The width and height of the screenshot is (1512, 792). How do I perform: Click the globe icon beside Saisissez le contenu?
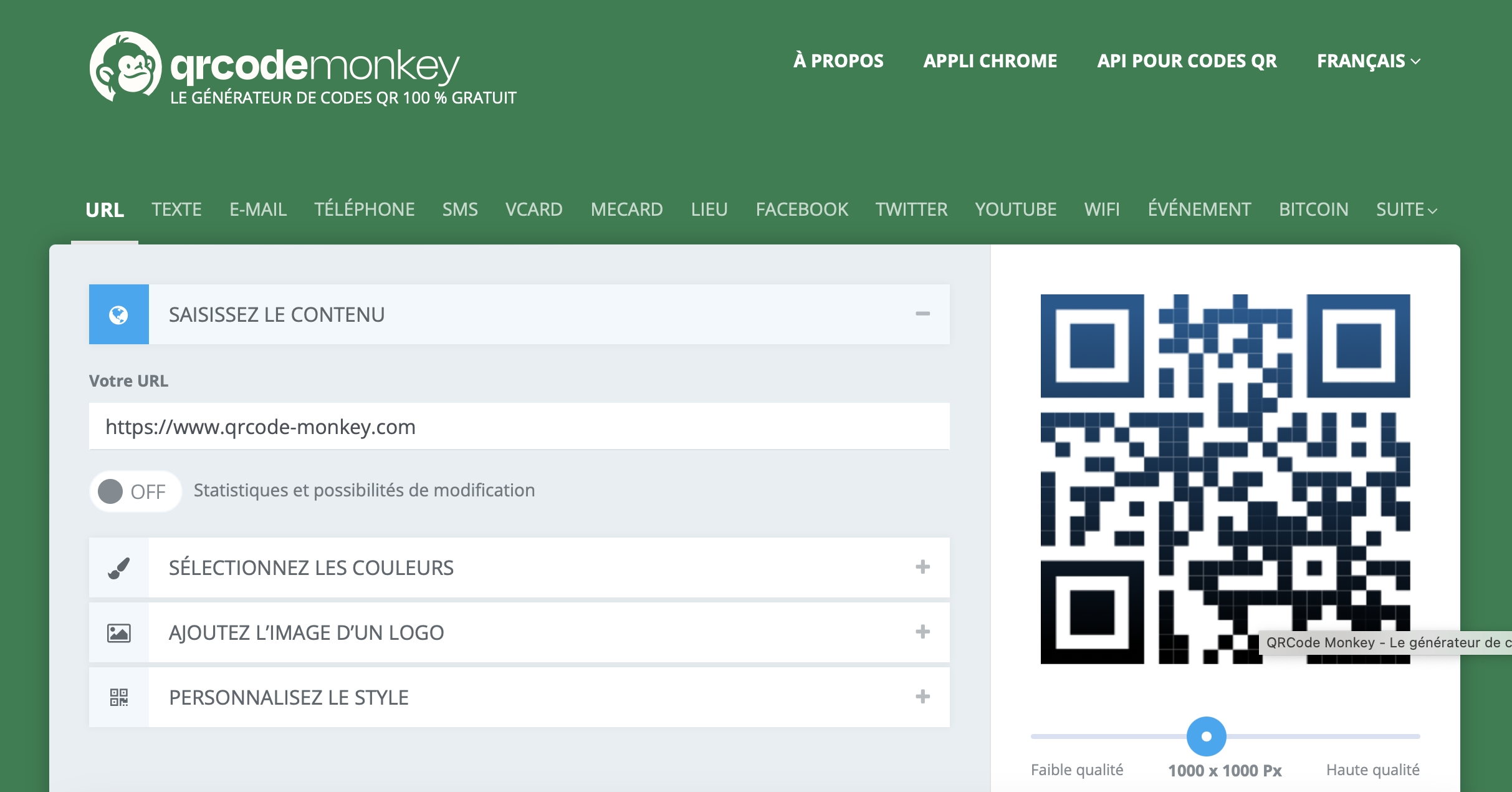coord(118,315)
